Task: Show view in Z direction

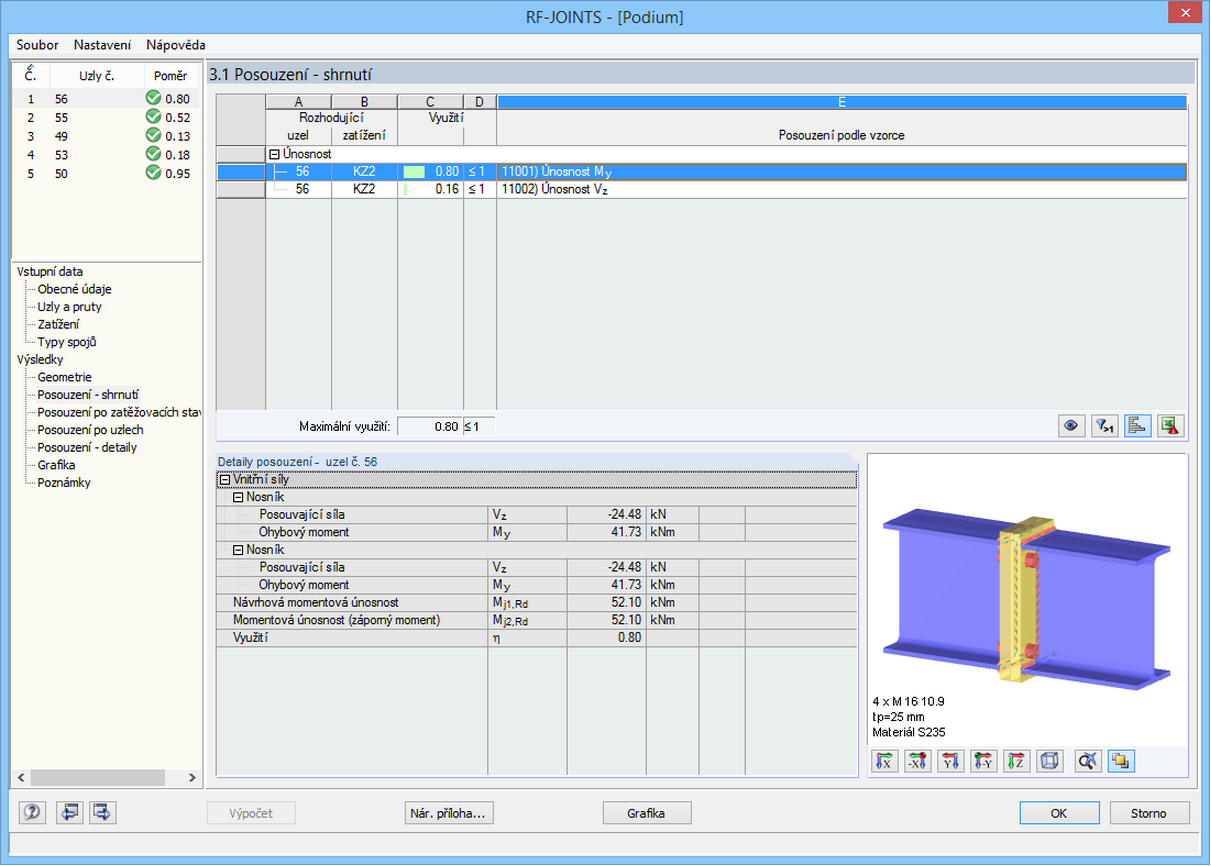Action: coord(1016,761)
